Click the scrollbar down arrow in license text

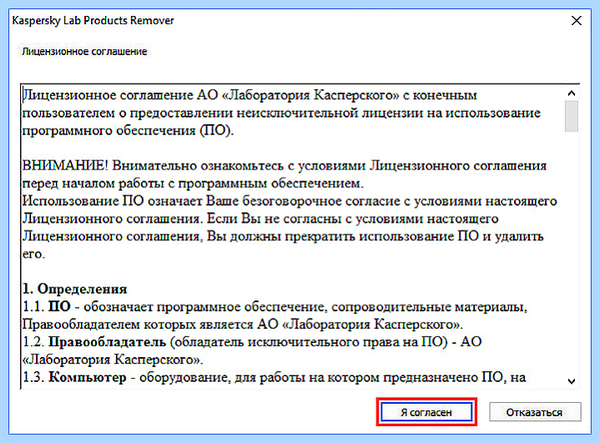tap(571, 381)
